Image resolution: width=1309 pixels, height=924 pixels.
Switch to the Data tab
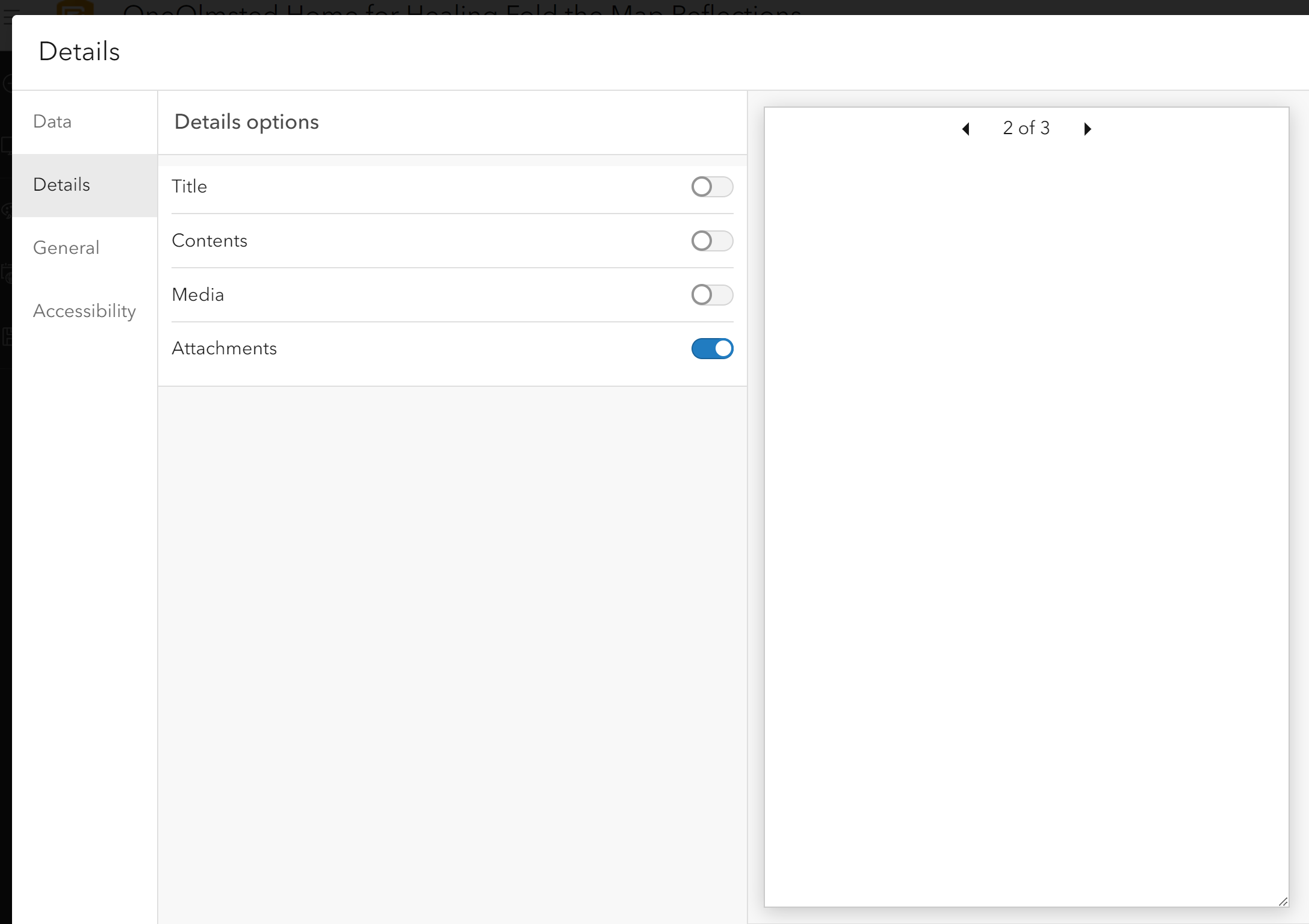pyautogui.click(x=52, y=122)
